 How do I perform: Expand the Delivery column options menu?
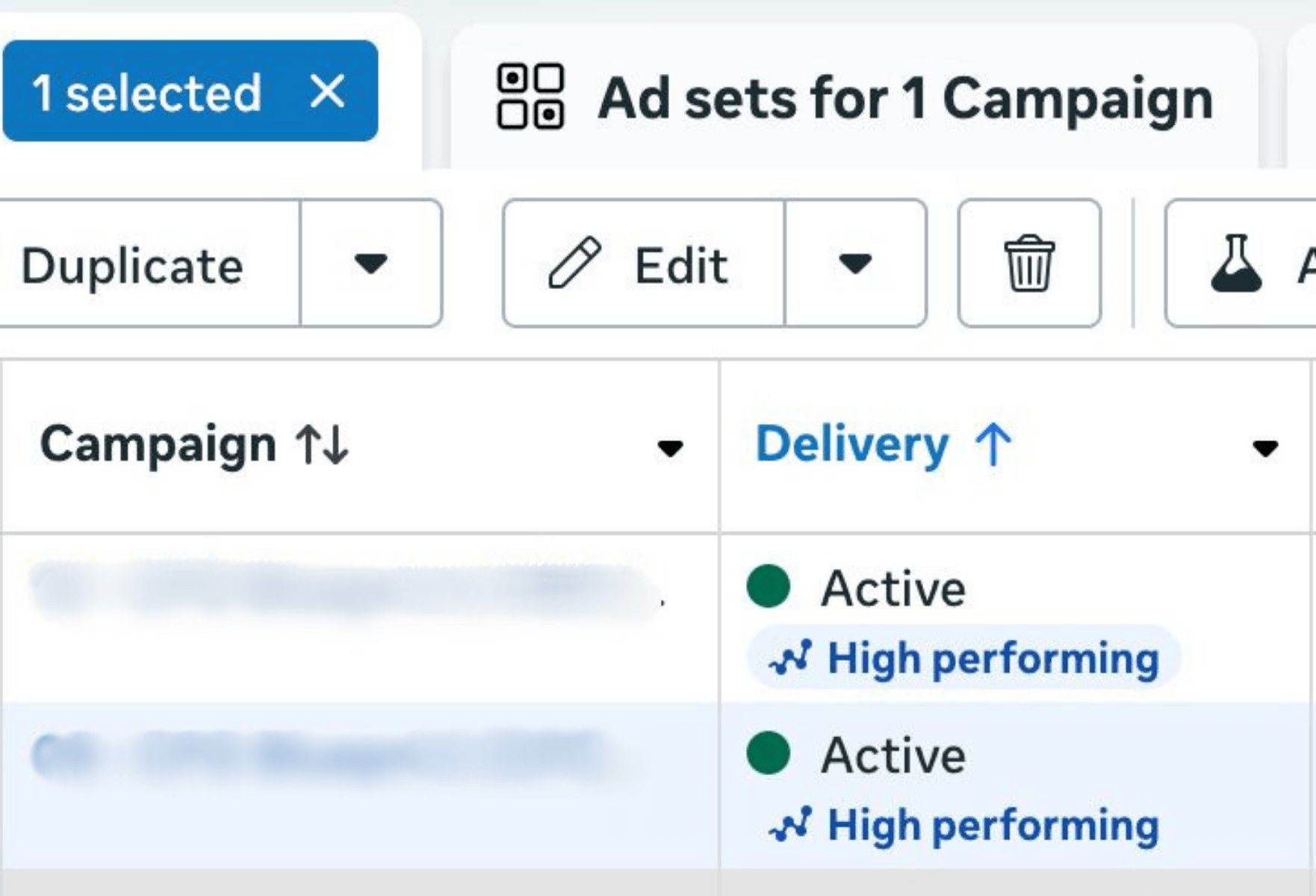coord(1264,448)
